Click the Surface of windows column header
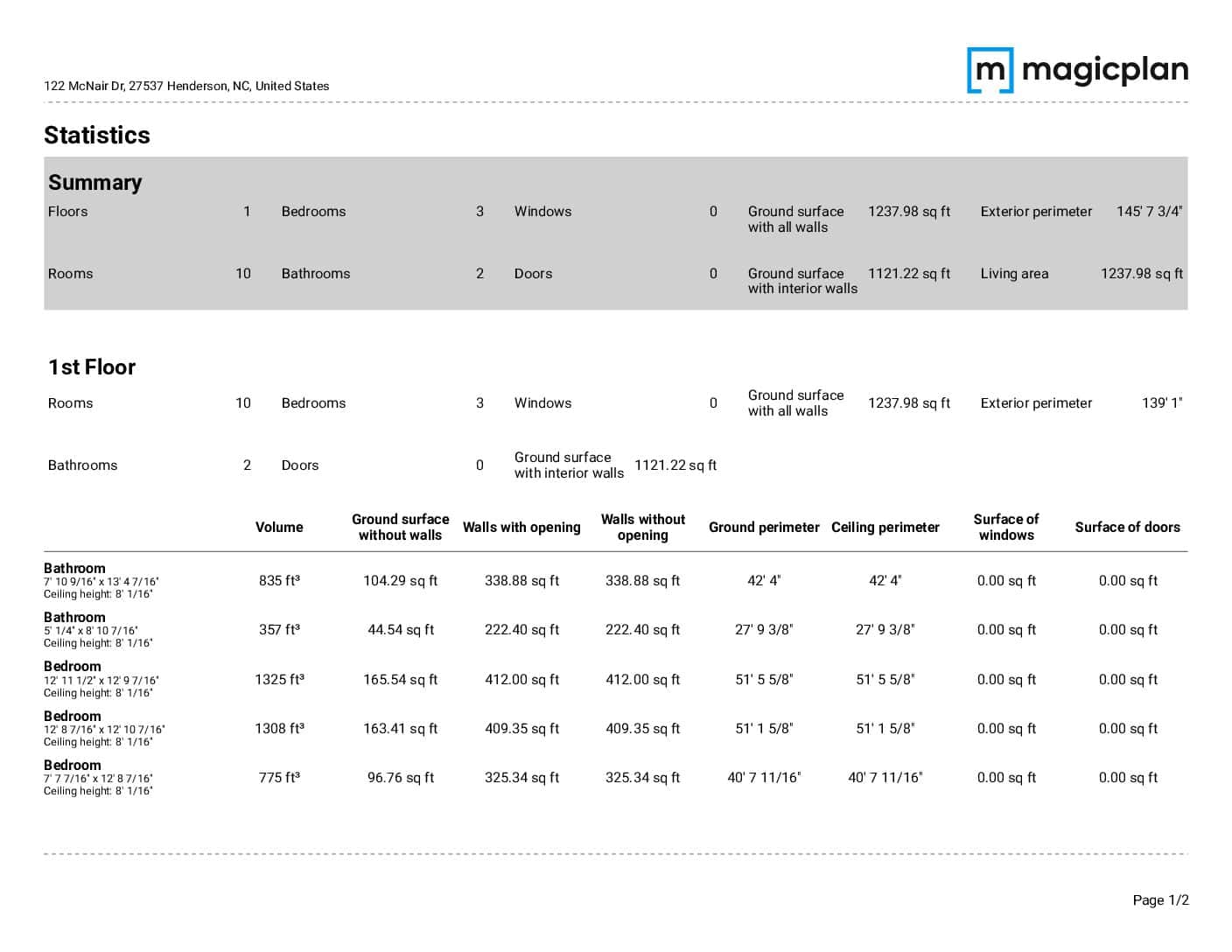 pos(1006,527)
